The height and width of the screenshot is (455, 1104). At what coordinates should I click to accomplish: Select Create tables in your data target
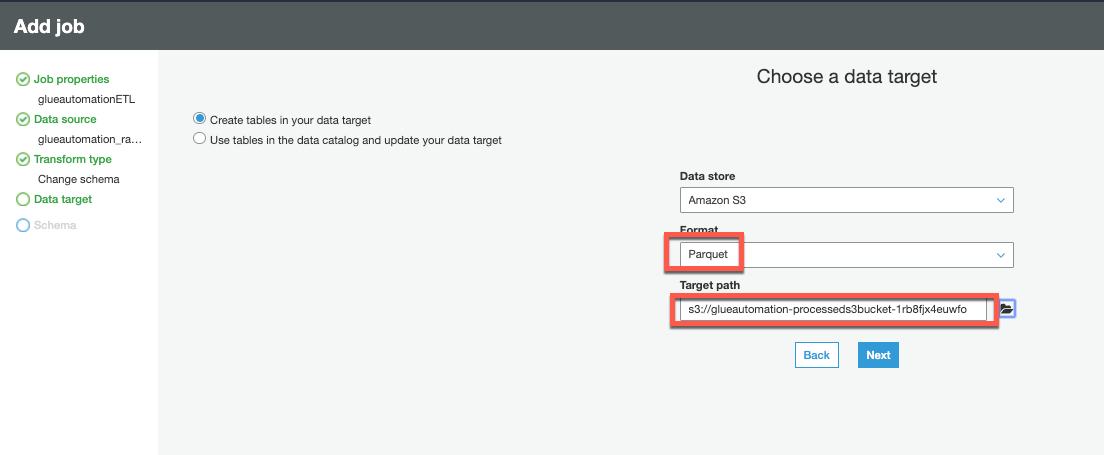click(x=199, y=119)
